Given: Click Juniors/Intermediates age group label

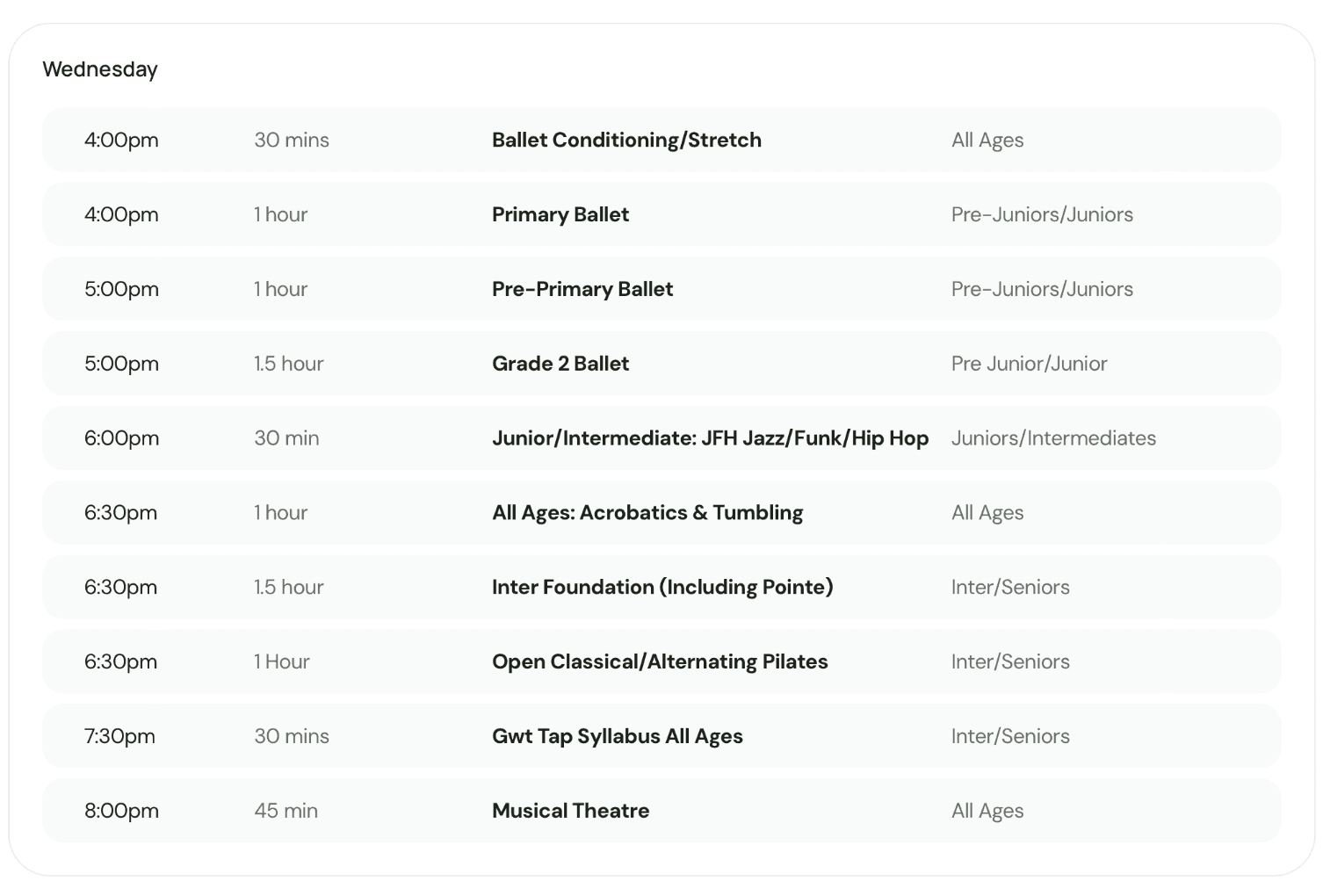Looking at the screenshot, I should pyautogui.click(x=1053, y=437).
